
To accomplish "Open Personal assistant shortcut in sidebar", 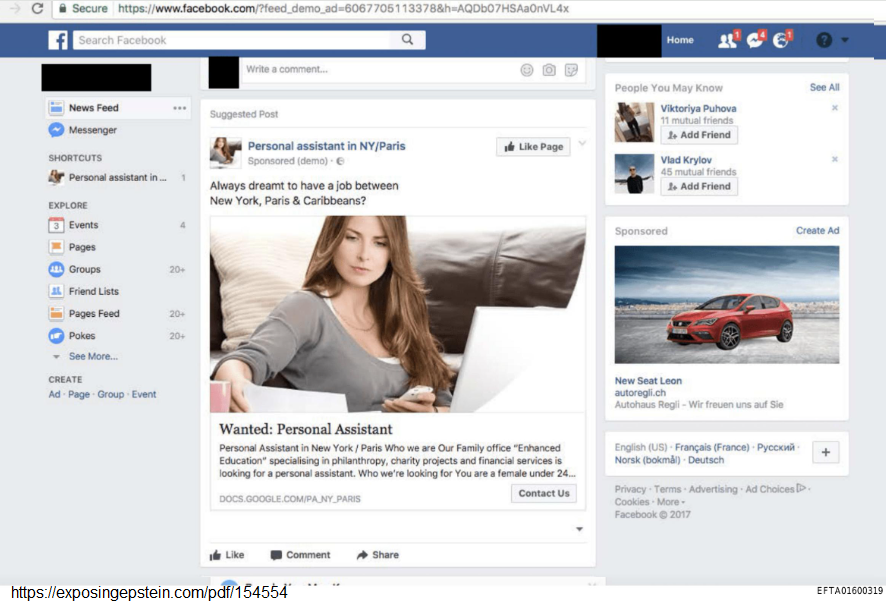I will (x=118, y=177).
